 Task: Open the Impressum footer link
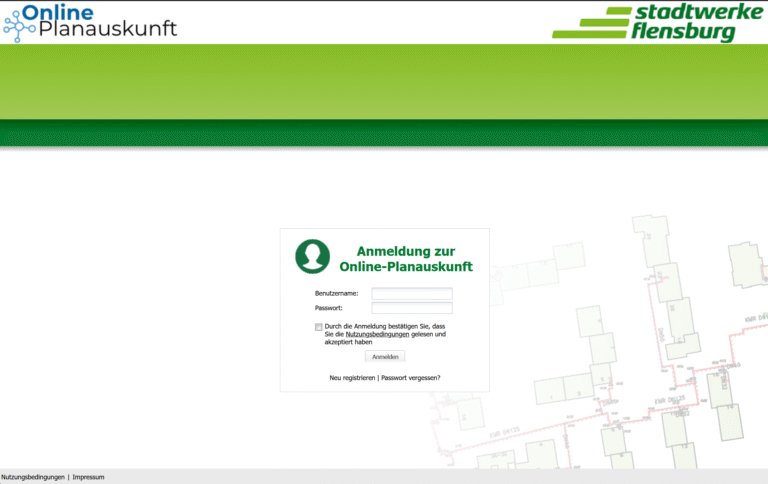(88, 477)
